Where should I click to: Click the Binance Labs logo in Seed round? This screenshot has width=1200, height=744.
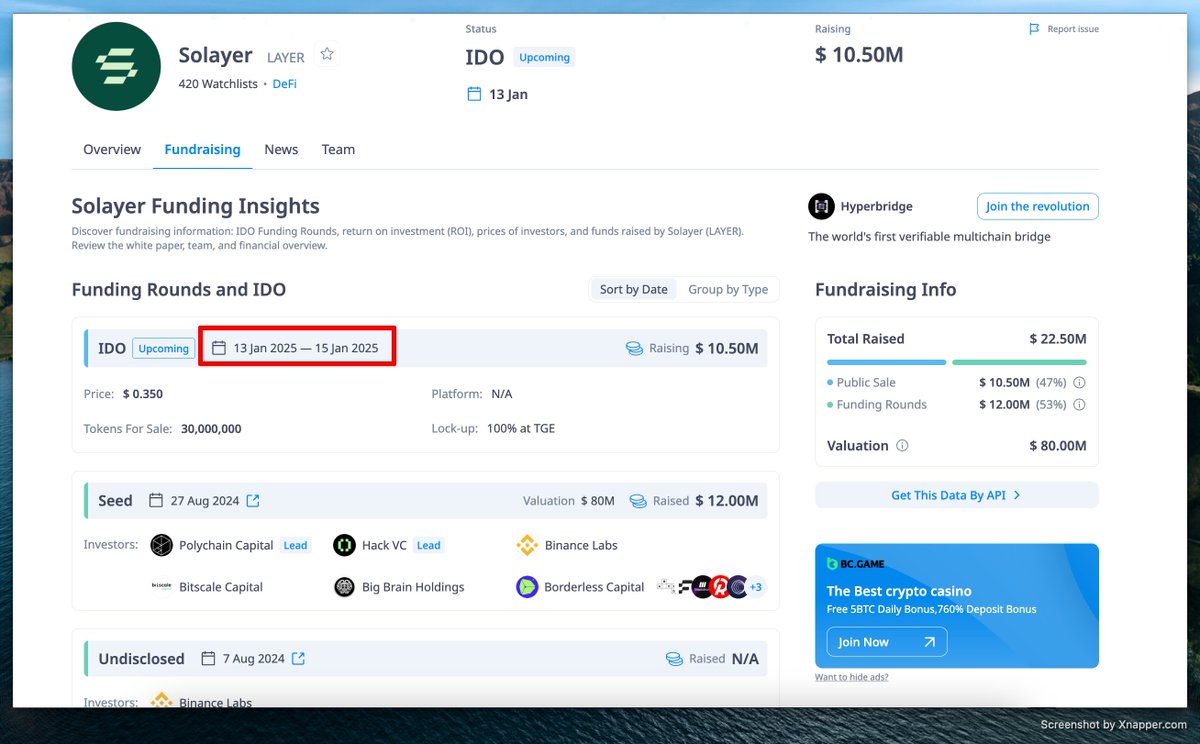coord(527,545)
